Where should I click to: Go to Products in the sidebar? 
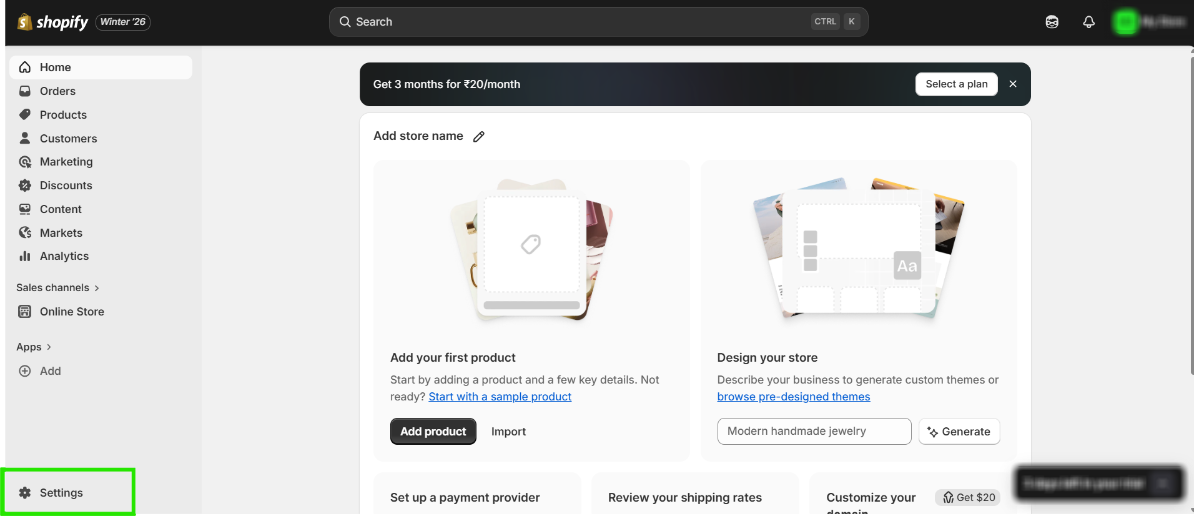(63, 115)
